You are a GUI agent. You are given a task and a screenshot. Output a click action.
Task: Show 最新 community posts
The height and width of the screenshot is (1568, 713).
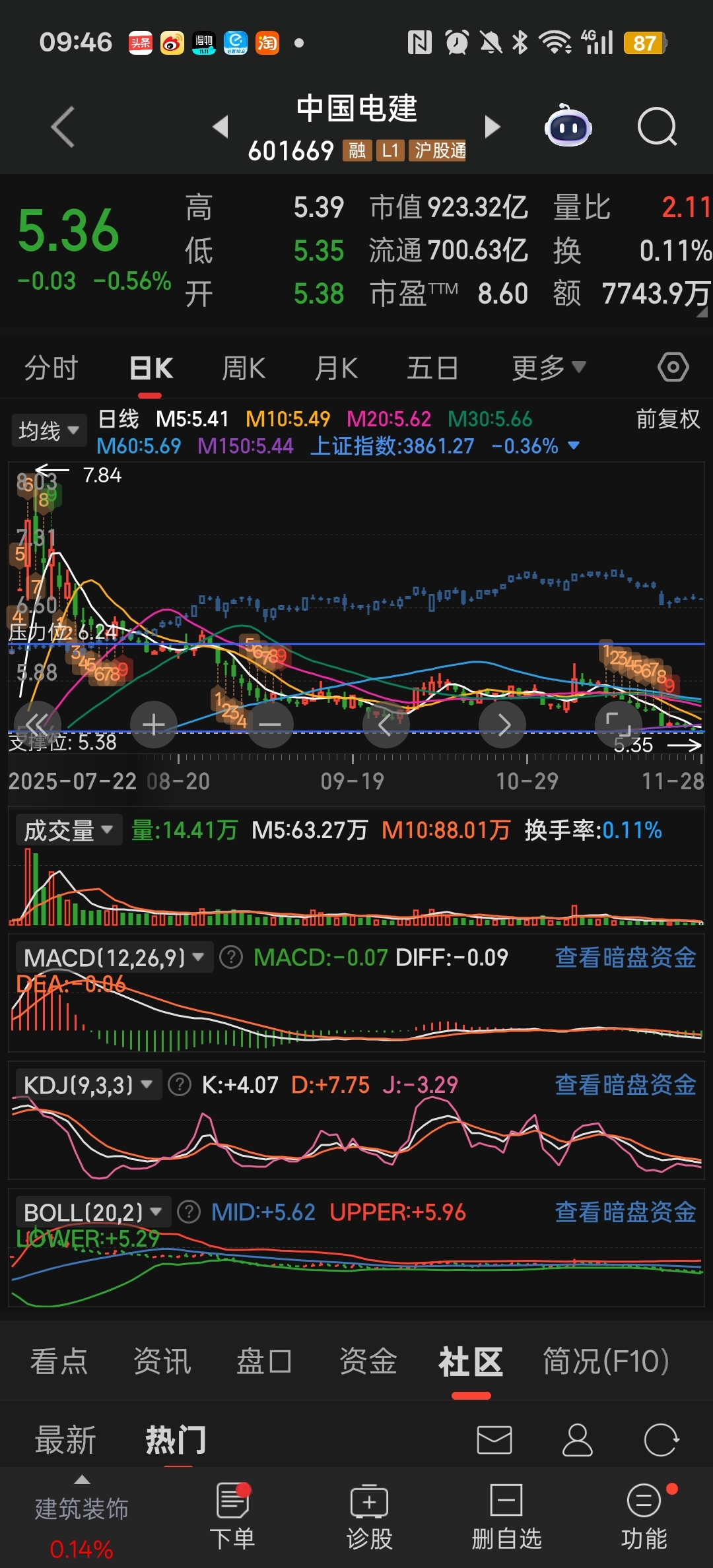tap(65, 1440)
